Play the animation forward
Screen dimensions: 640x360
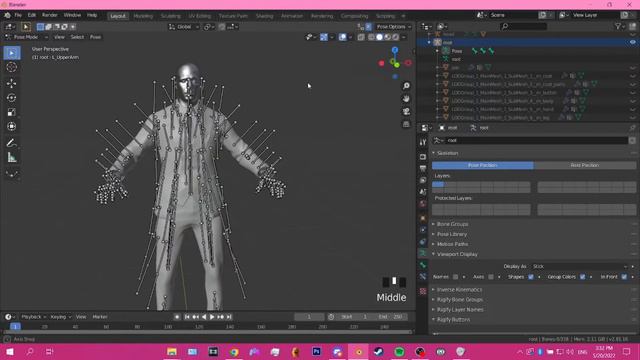[x=212, y=317]
